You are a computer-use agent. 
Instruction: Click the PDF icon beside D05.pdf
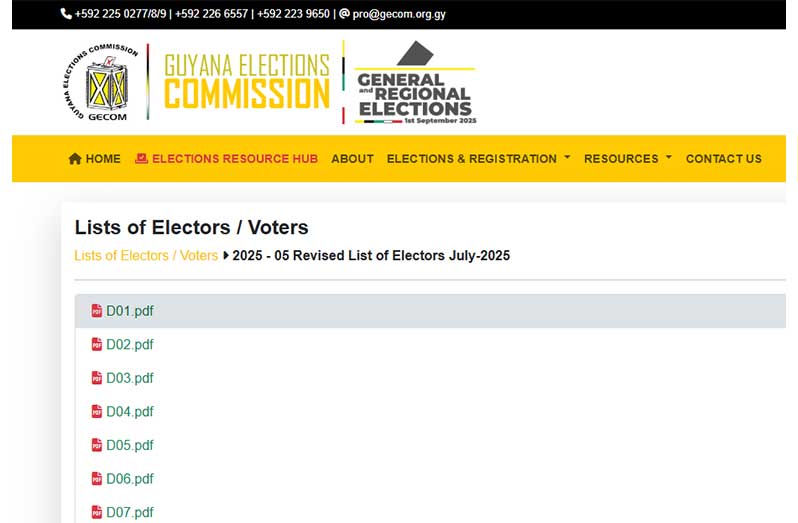(x=97, y=445)
